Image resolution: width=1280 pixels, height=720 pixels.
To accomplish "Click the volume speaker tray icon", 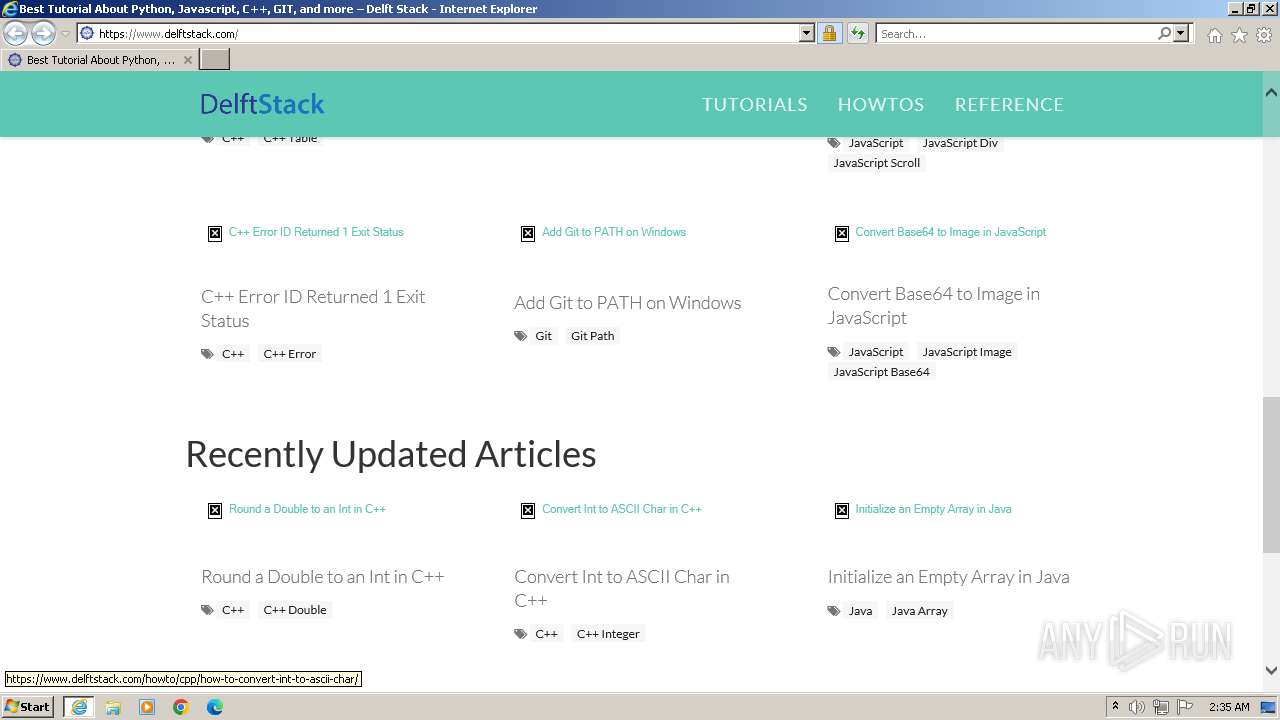I will [1137, 707].
